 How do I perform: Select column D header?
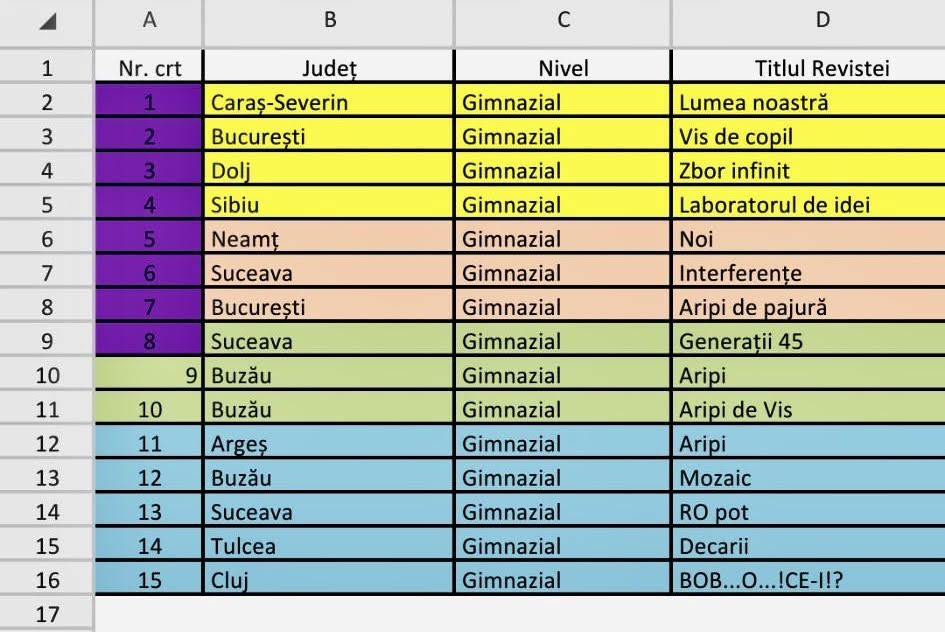pos(809,22)
